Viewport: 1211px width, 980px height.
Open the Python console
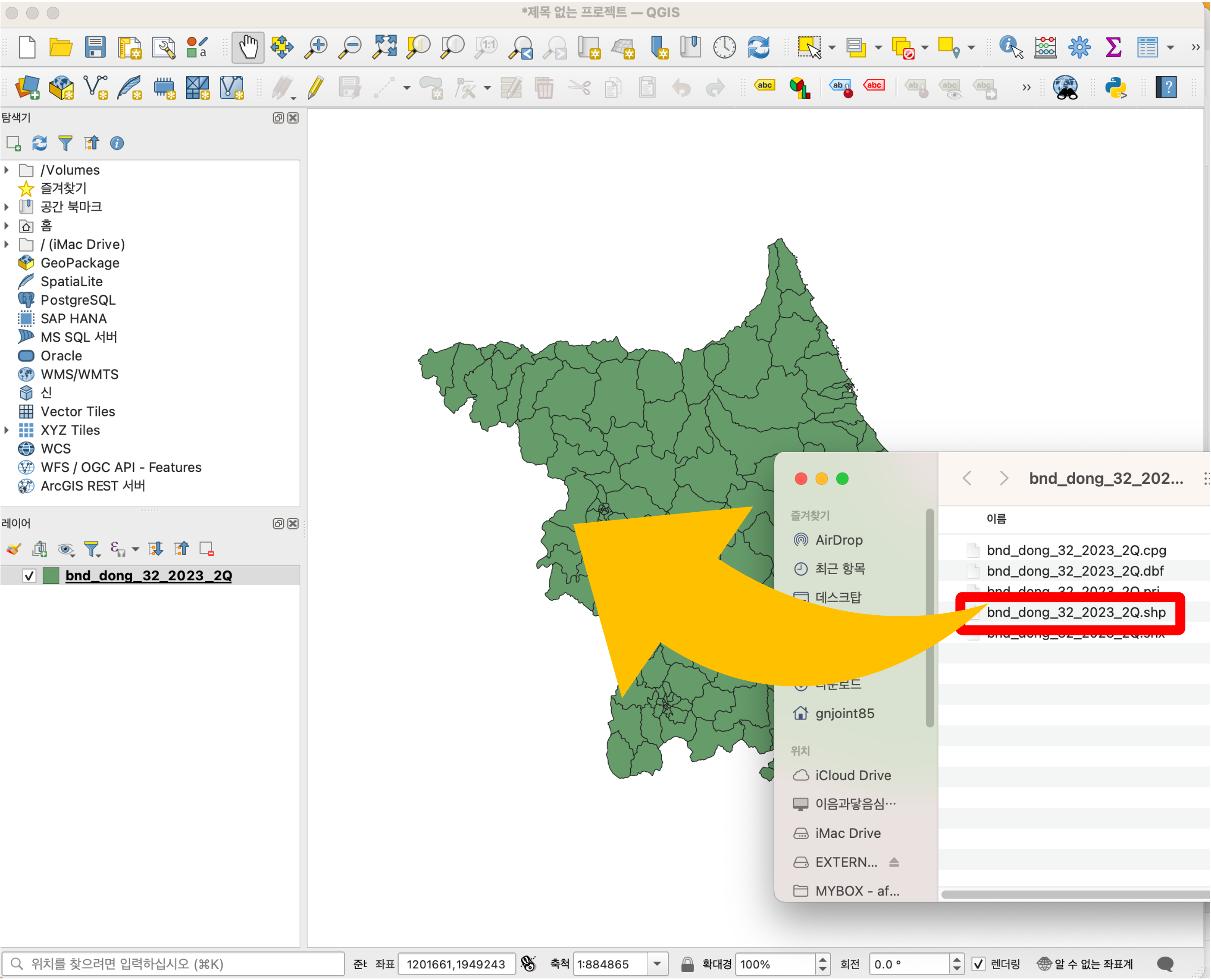tap(1116, 88)
